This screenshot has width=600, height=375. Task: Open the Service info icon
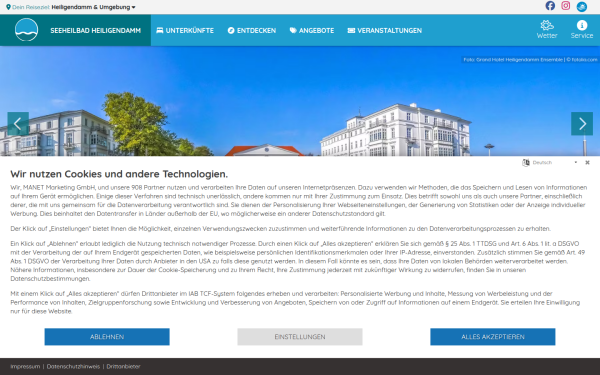582,29
